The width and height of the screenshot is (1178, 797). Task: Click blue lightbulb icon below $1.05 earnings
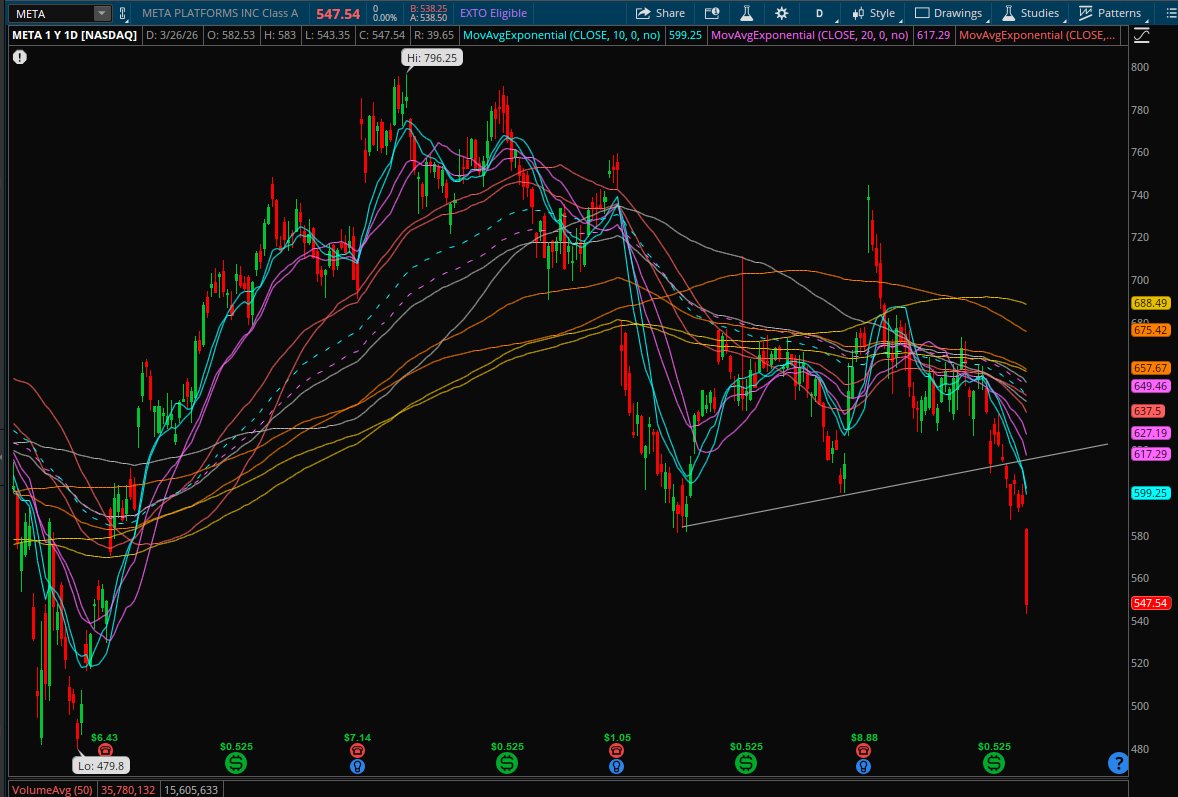(617, 766)
